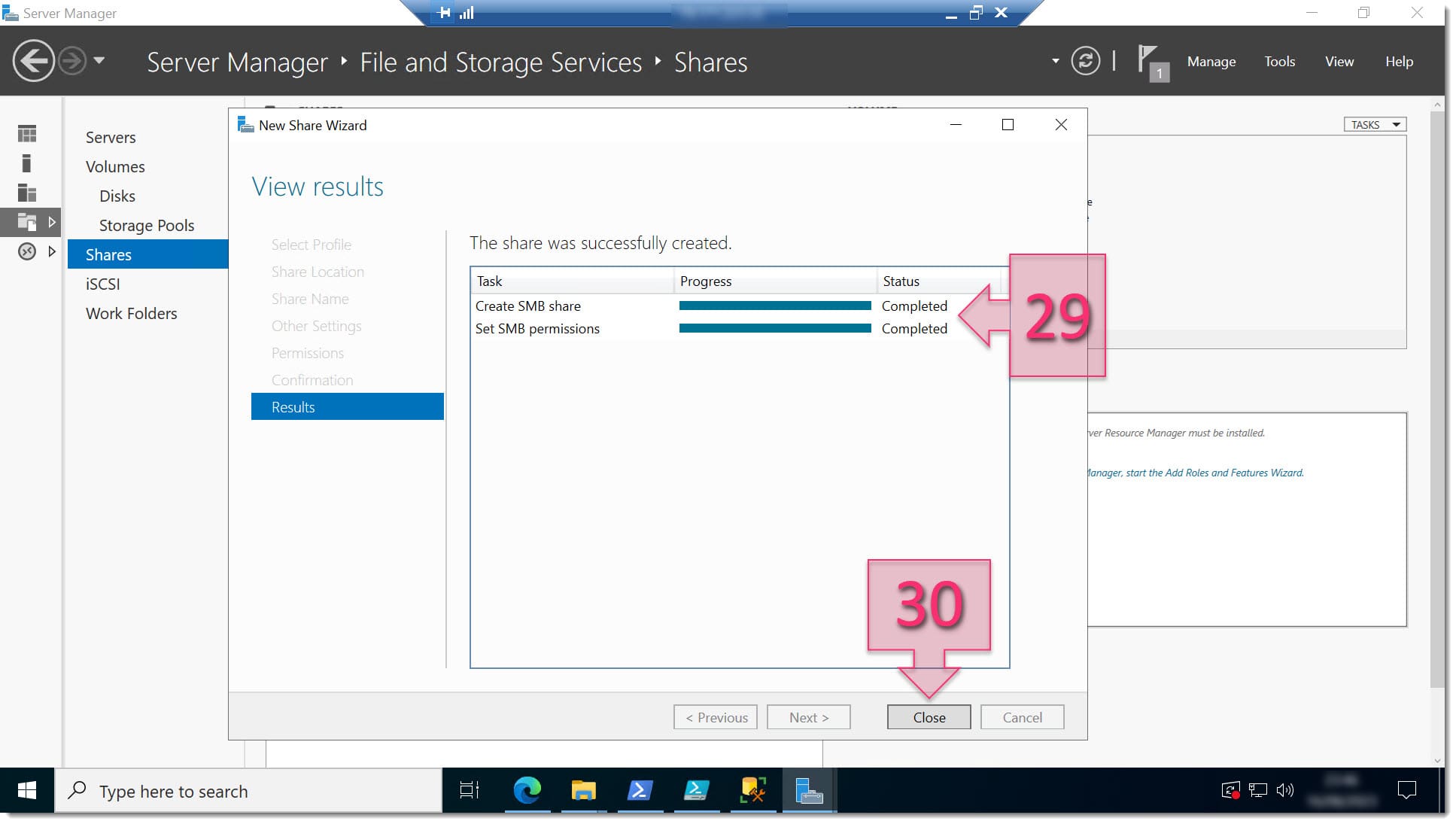Viewport: 1456px width, 824px height.
Task: Open the TASKS dropdown
Action: point(1375,125)
